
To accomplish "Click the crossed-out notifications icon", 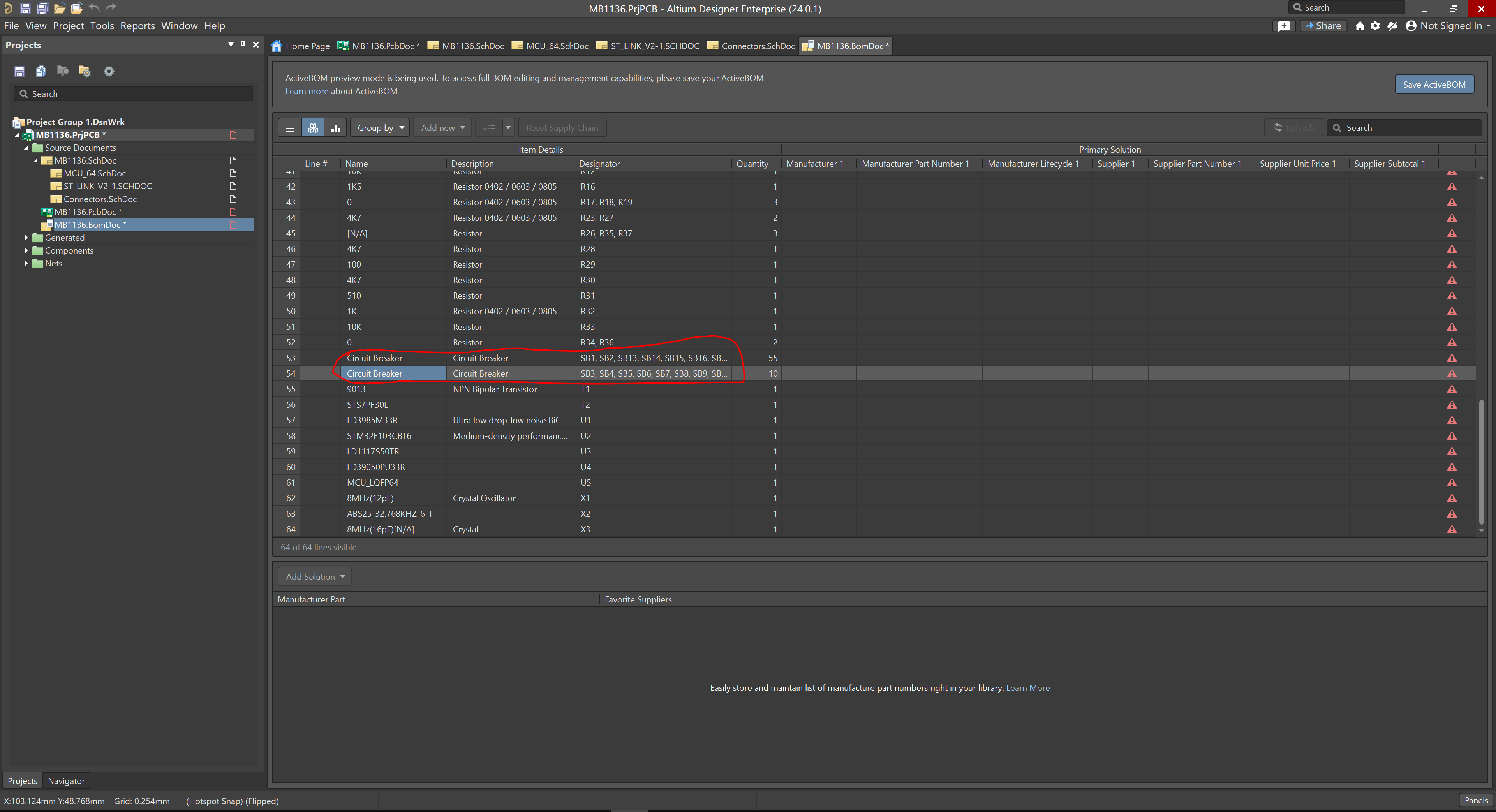I will 1392,26.
